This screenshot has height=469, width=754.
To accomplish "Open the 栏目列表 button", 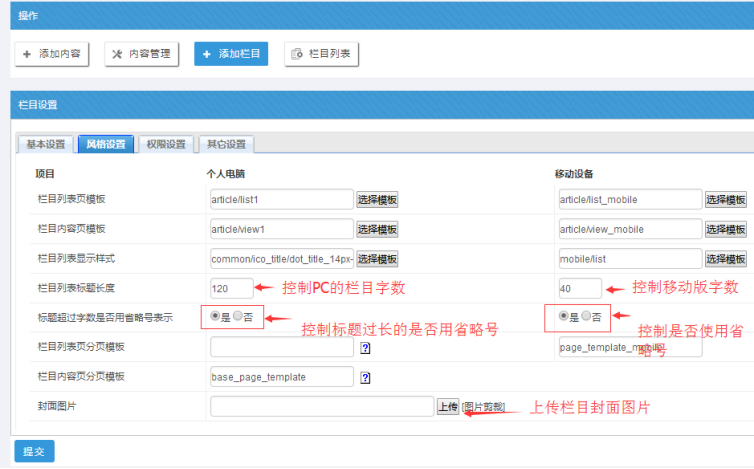I will tap(322, 54).
